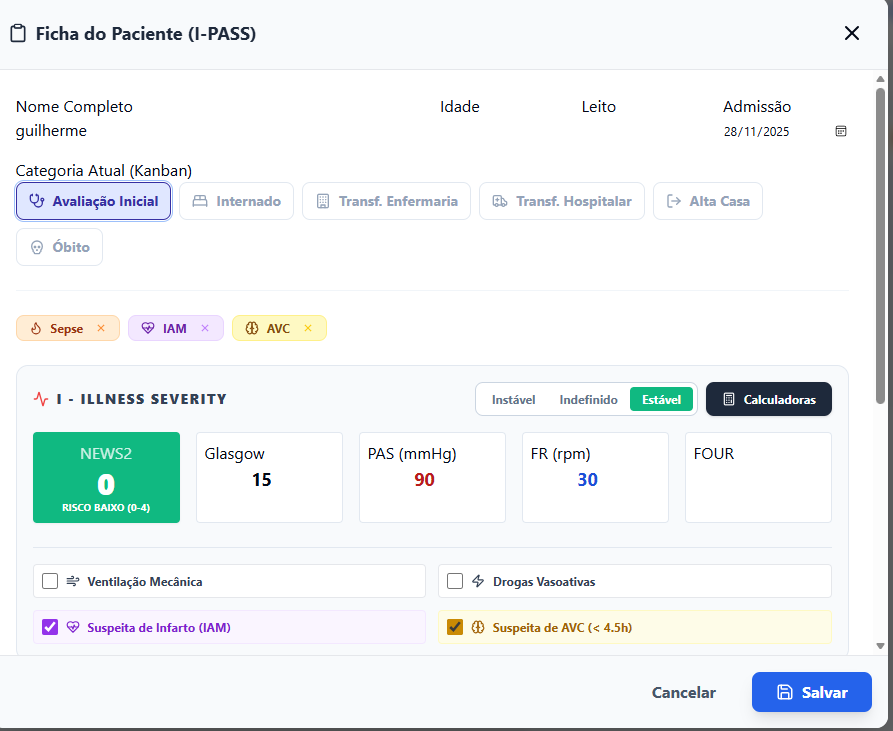This screenshot has width=893, height=731.
Task: Choose Alta Casa category
Action: 708,201
